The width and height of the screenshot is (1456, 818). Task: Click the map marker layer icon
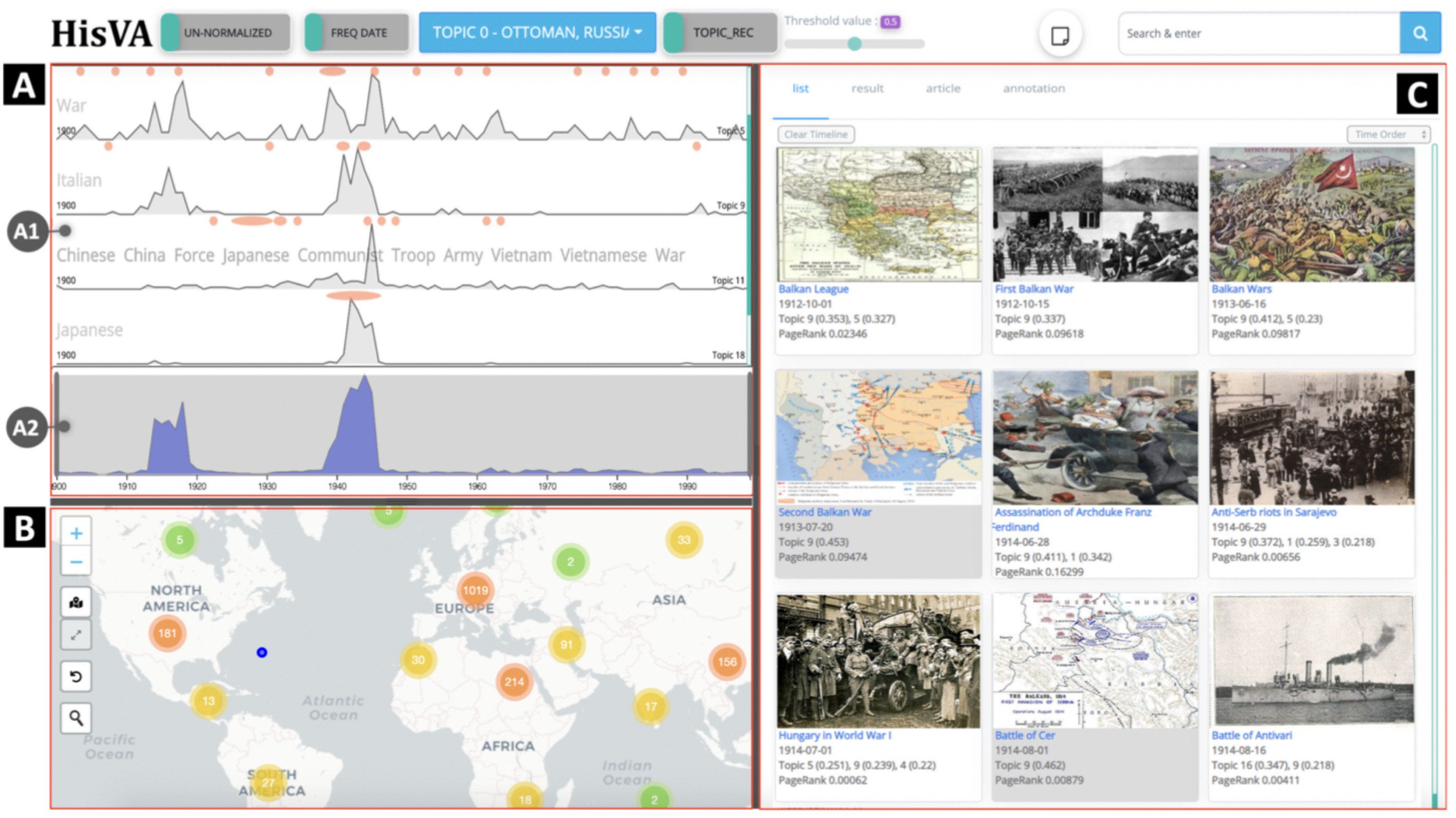point(76,602)
